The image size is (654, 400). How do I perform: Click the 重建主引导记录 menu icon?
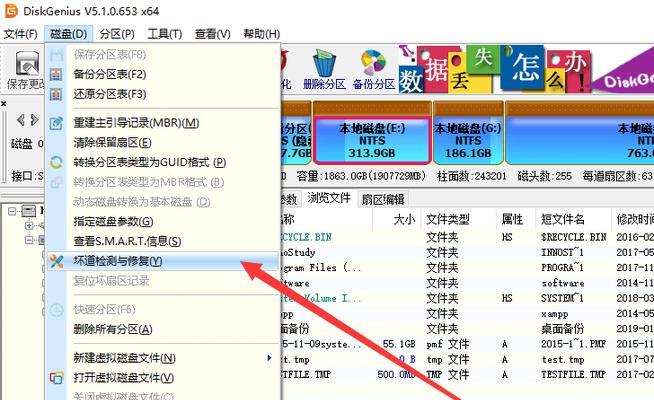56,123
